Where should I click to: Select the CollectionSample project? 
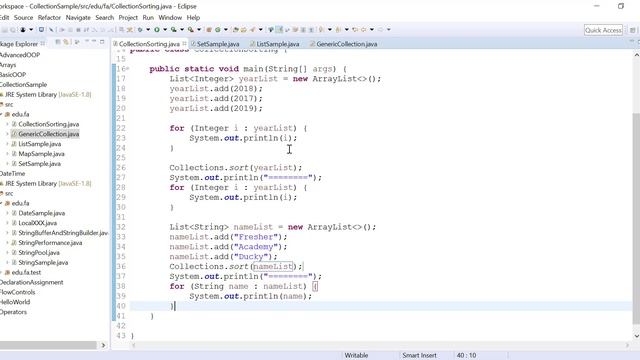[23, 84]
